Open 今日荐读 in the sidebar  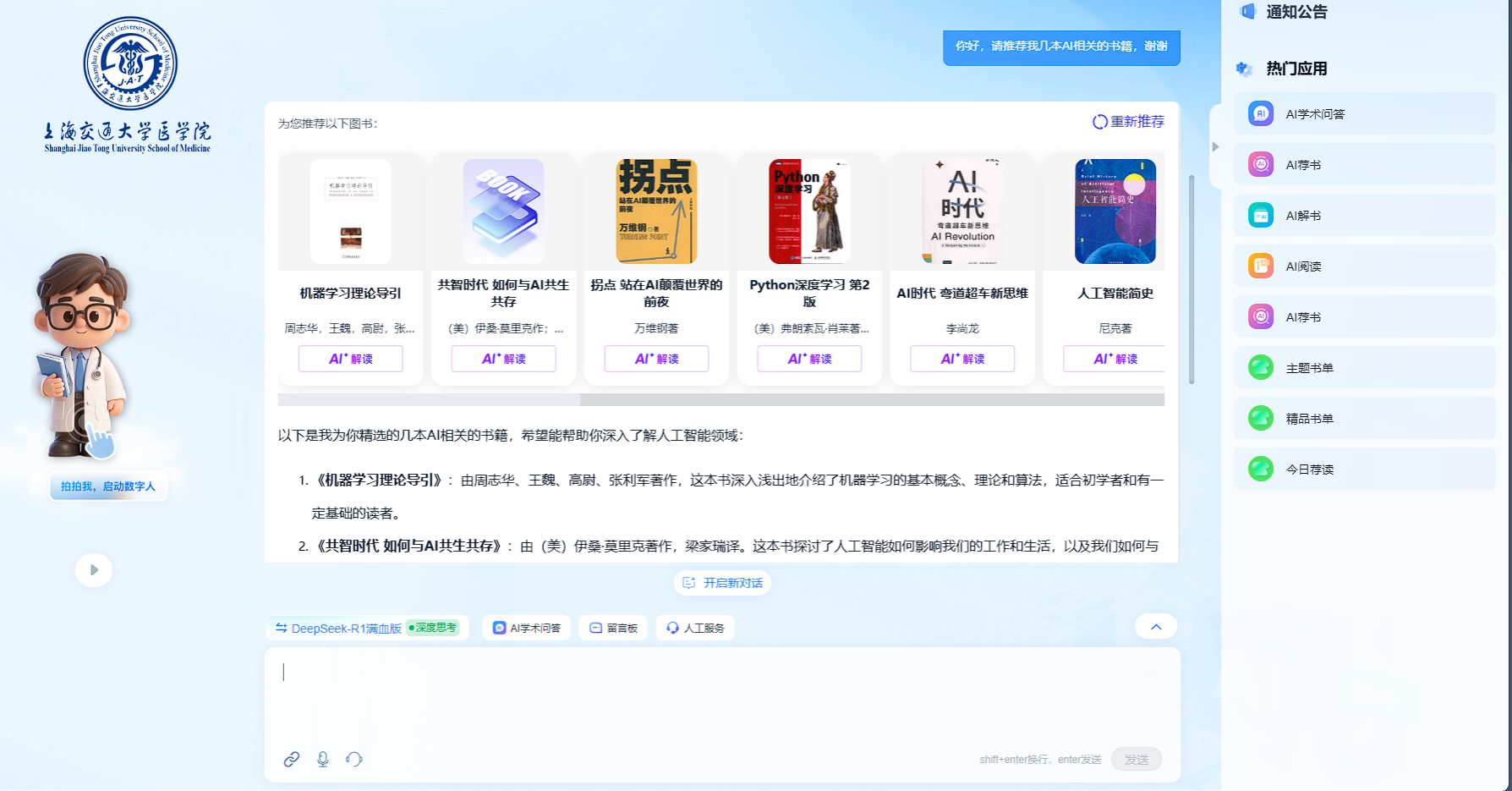[x=1364, y=470]
